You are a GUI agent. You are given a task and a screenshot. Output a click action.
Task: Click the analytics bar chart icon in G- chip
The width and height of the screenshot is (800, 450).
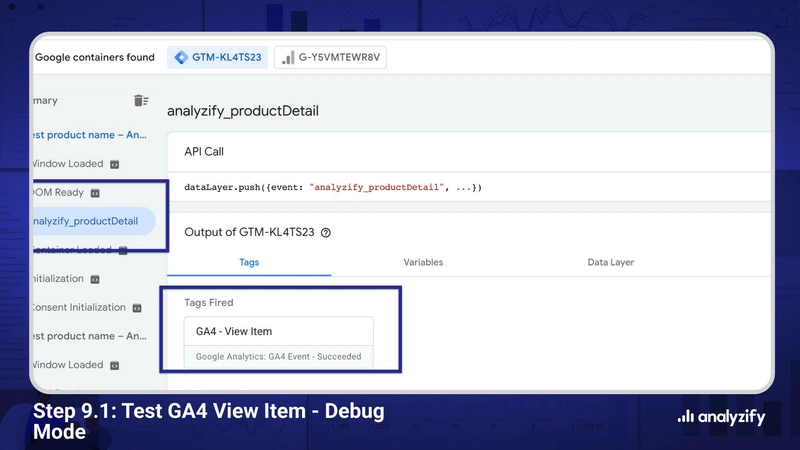point(288,58)
